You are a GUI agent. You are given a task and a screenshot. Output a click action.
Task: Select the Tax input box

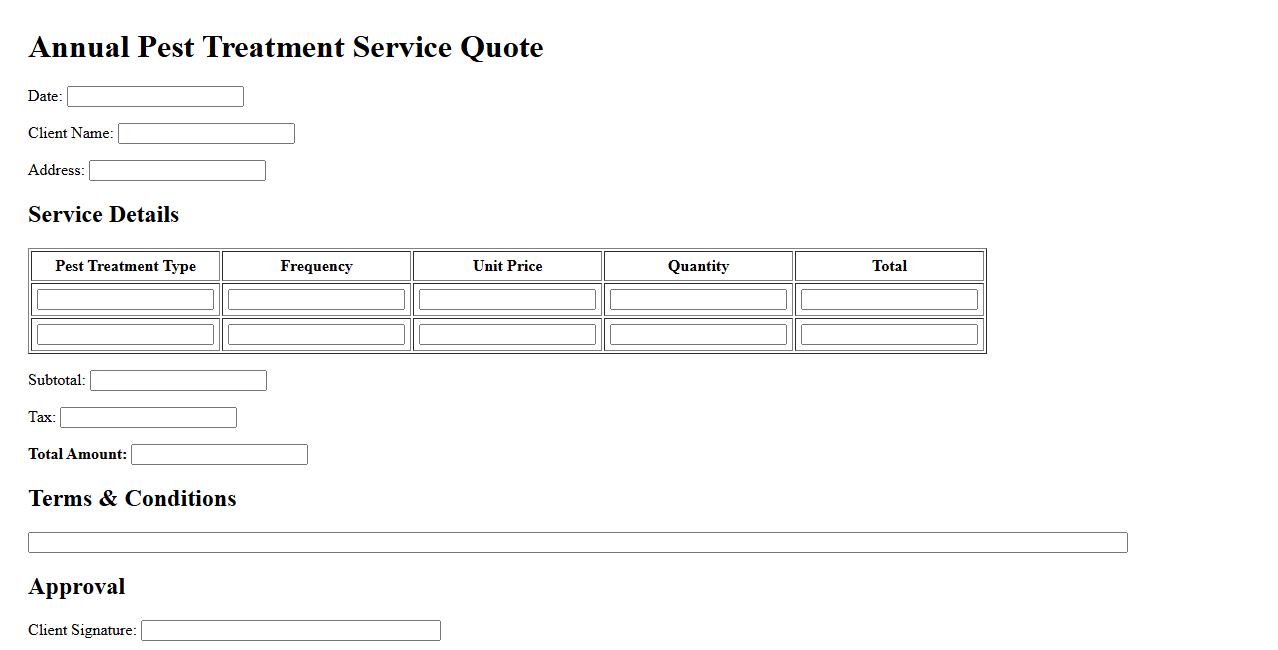[148, 418]
